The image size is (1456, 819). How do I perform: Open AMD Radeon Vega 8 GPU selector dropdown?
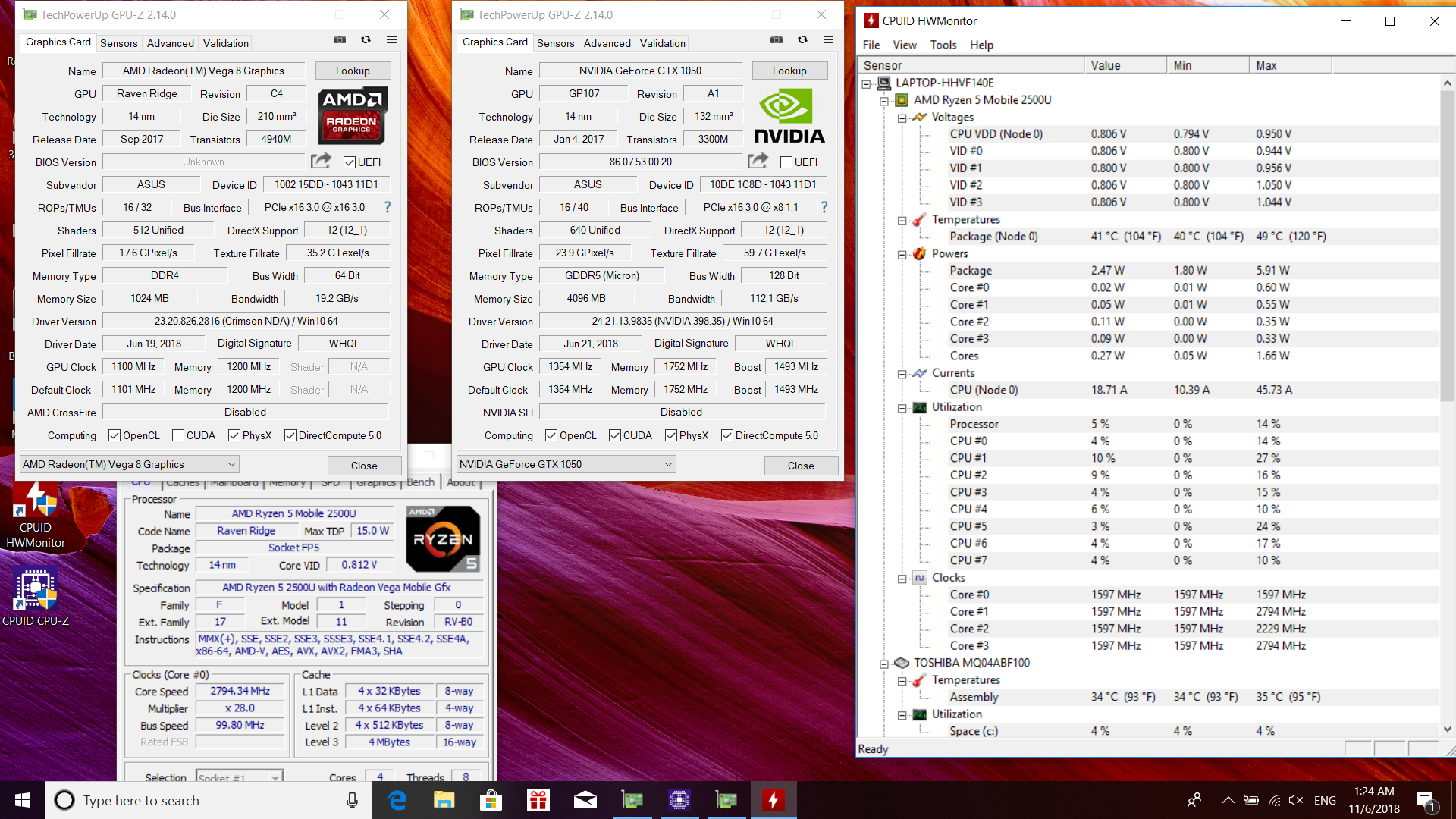coord(129,464)
